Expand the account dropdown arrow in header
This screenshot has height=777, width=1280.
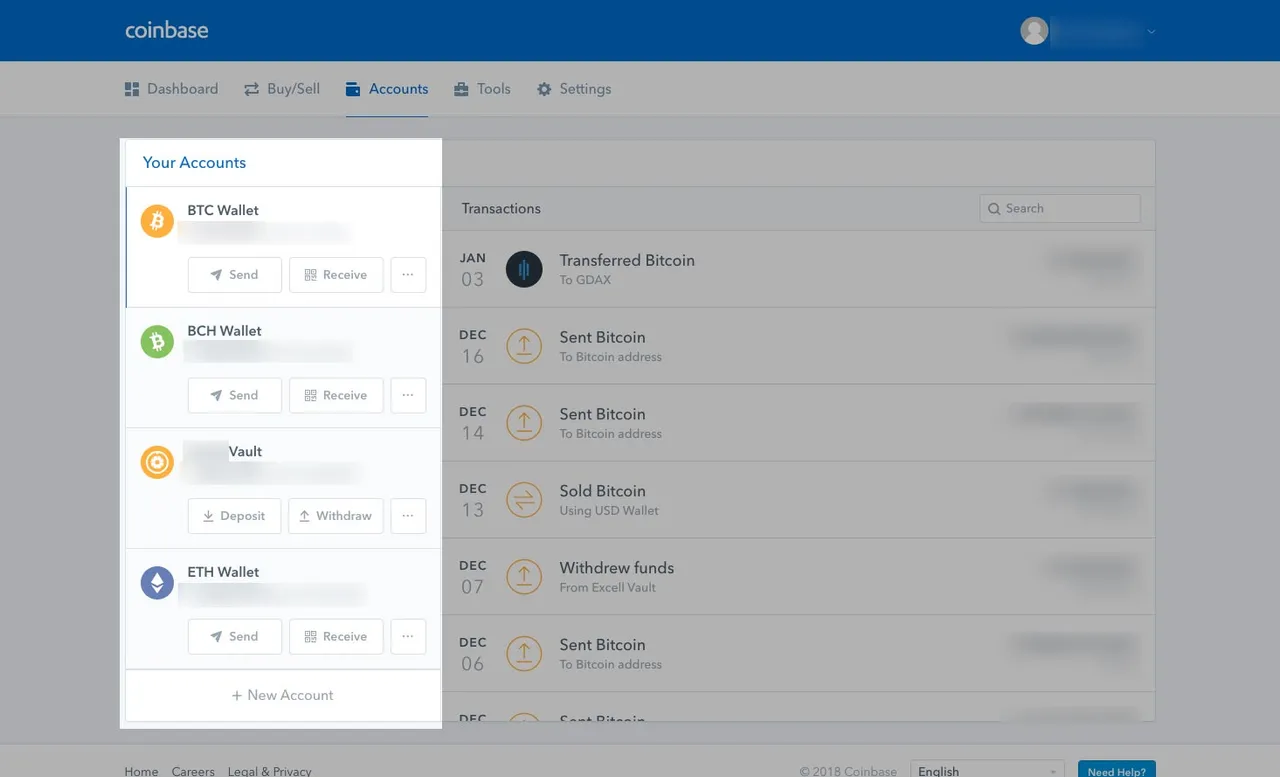[x=1151, y=32]
